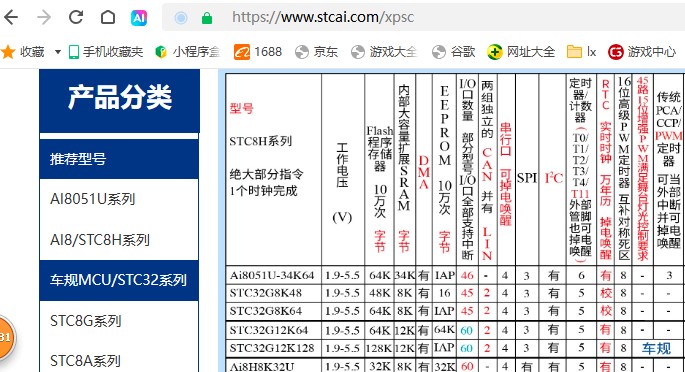Screen dimensions: 685x372
Task: Click the red 型号 header text
Action: (242, 109)
